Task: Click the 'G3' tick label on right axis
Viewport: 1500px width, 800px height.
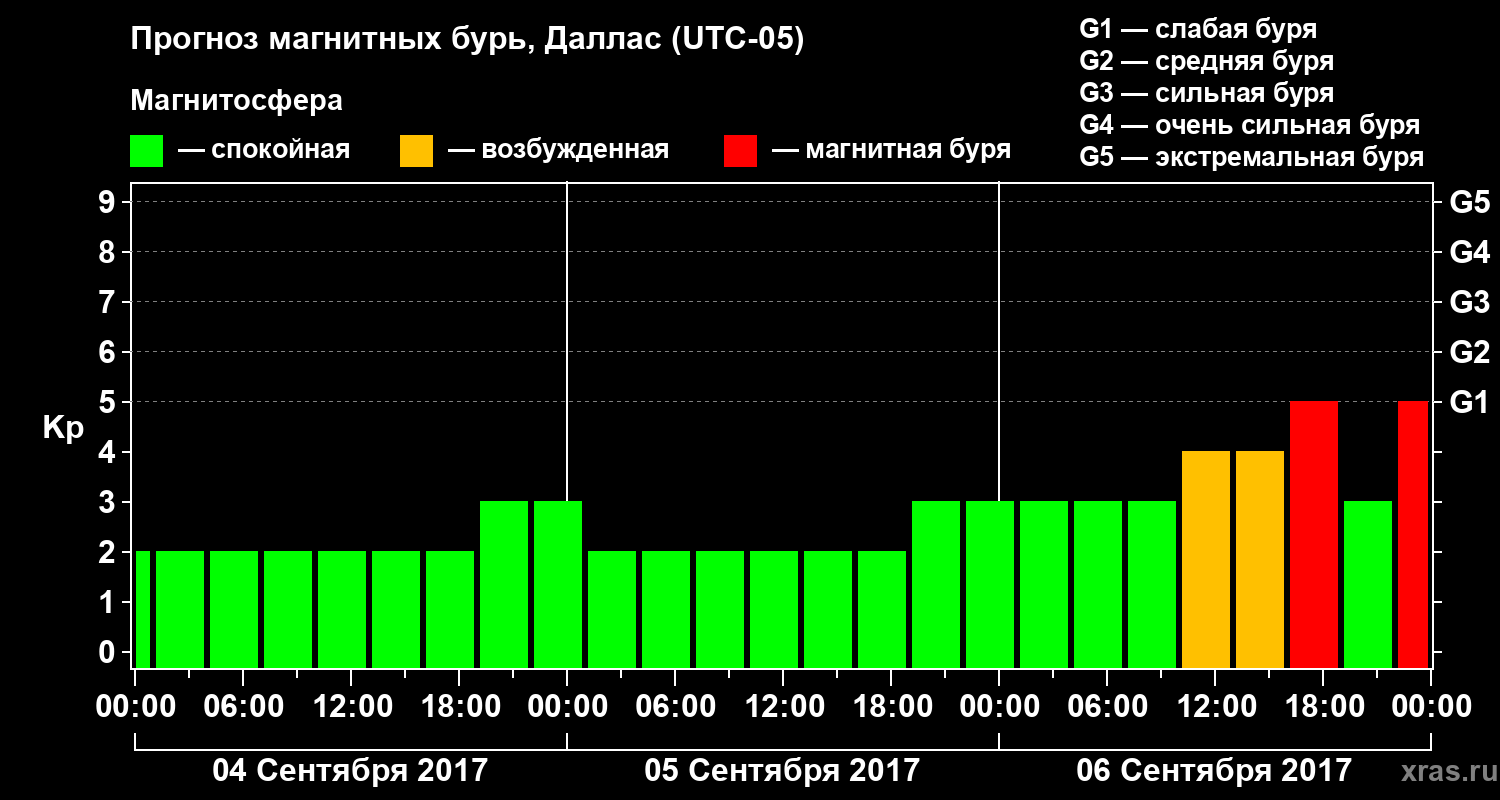Action: coord(1469,302)
